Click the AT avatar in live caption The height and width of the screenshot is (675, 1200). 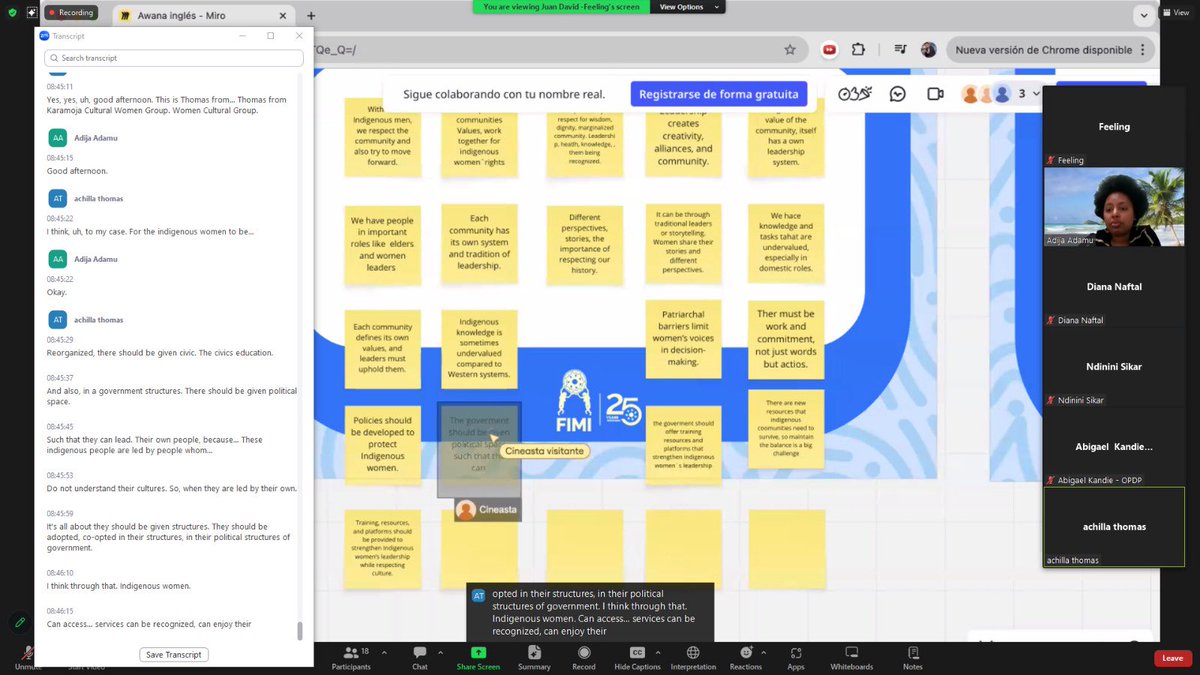pyautogui.click(x=478, y=595)
